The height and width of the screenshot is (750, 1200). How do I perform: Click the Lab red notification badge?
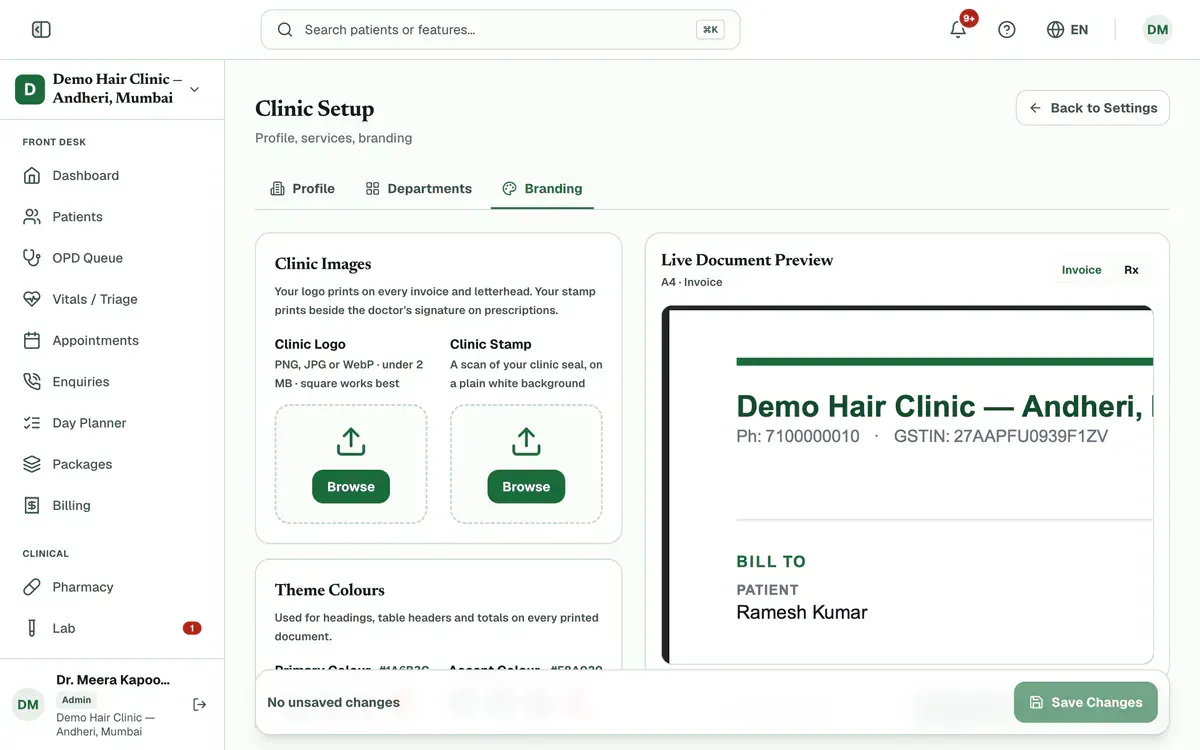tap(192, 628)
